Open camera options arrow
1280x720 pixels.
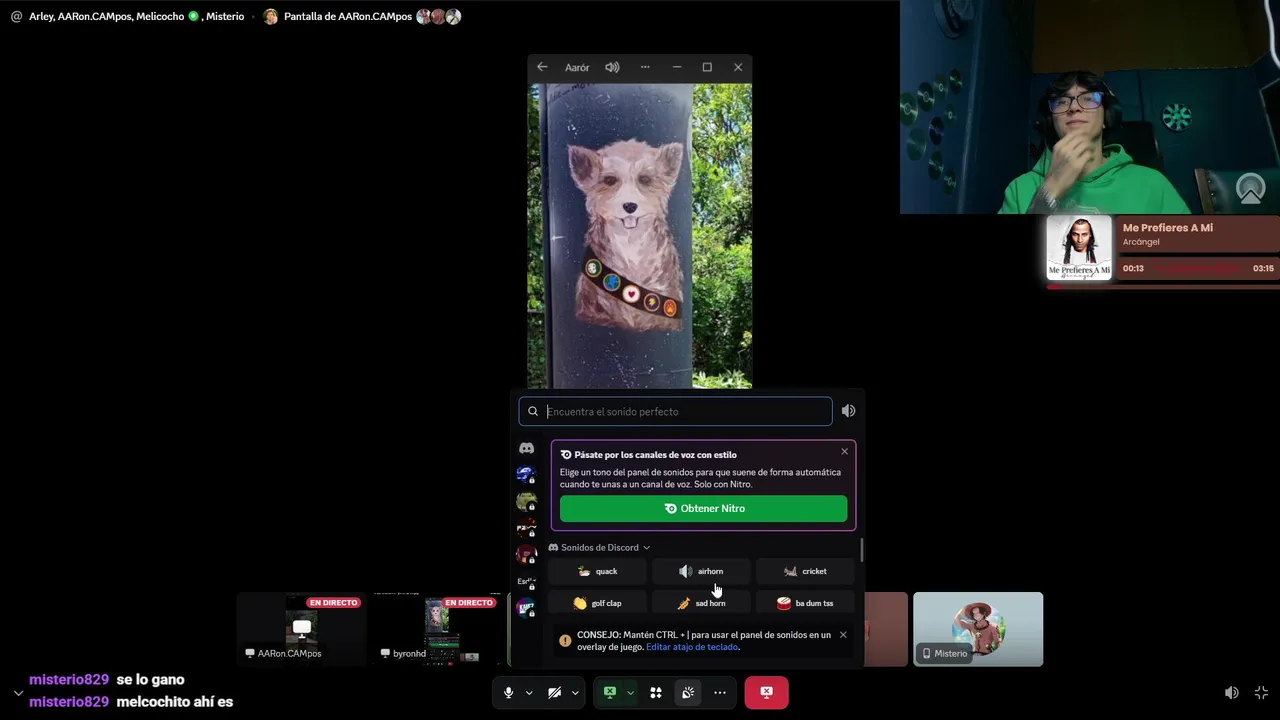point(574,692)
